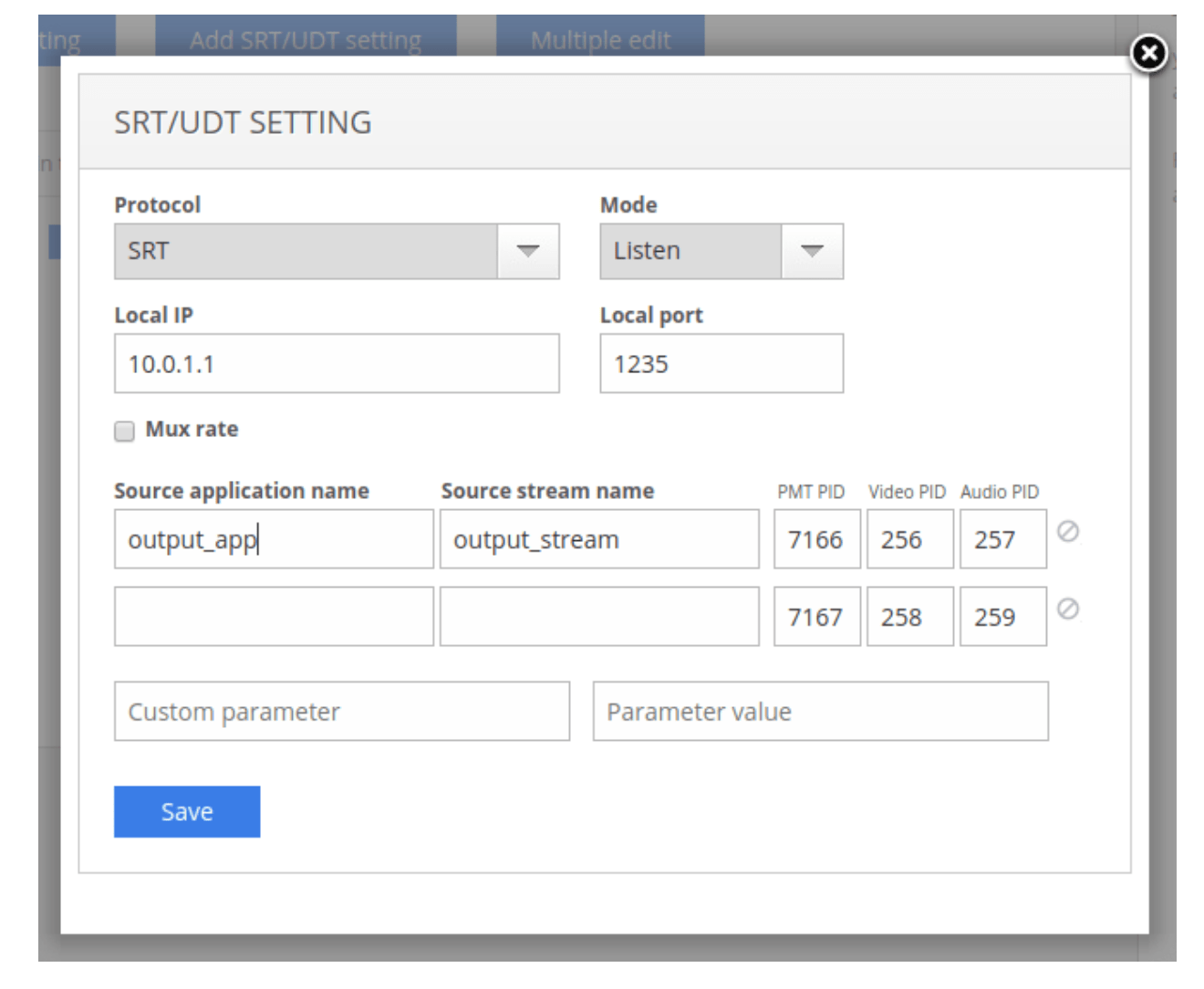Click Add SRT/UDT setting button
Viewport: 1204px width, 989px height.
click(x=306, y=40)
